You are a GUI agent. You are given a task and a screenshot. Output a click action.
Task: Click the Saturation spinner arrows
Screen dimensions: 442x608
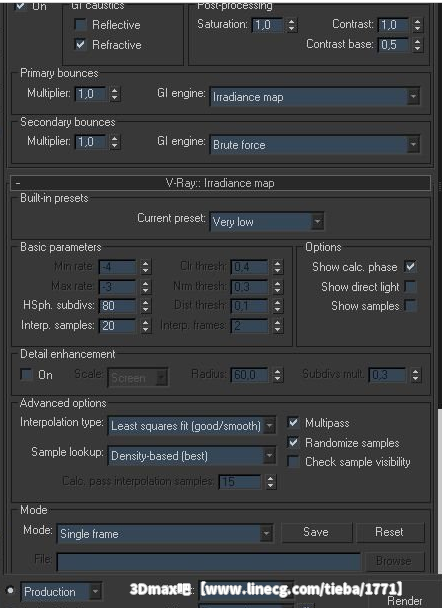tap(292, 25)
